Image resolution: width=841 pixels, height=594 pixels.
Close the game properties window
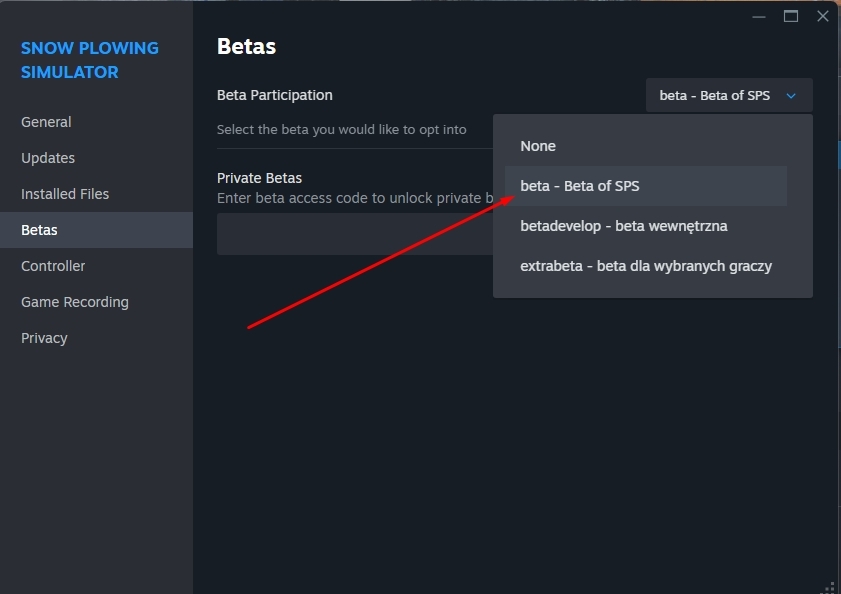click(x=823, y=16)
